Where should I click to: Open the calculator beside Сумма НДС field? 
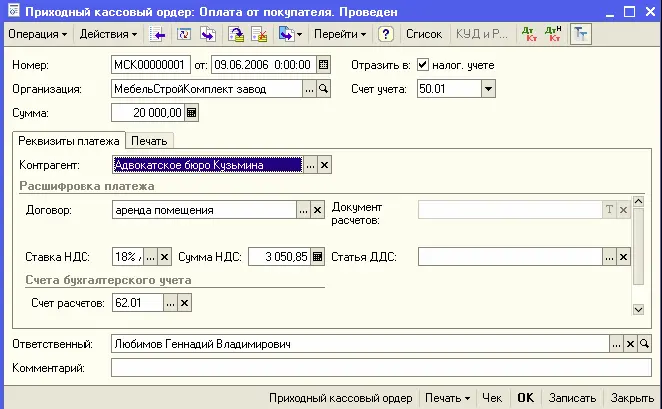(317, 257)
